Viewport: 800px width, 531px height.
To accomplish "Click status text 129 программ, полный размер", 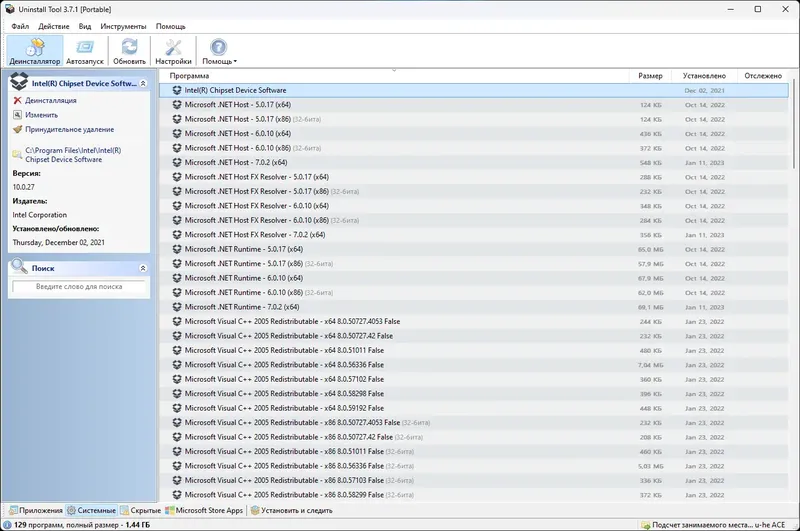I will [82, 525].
